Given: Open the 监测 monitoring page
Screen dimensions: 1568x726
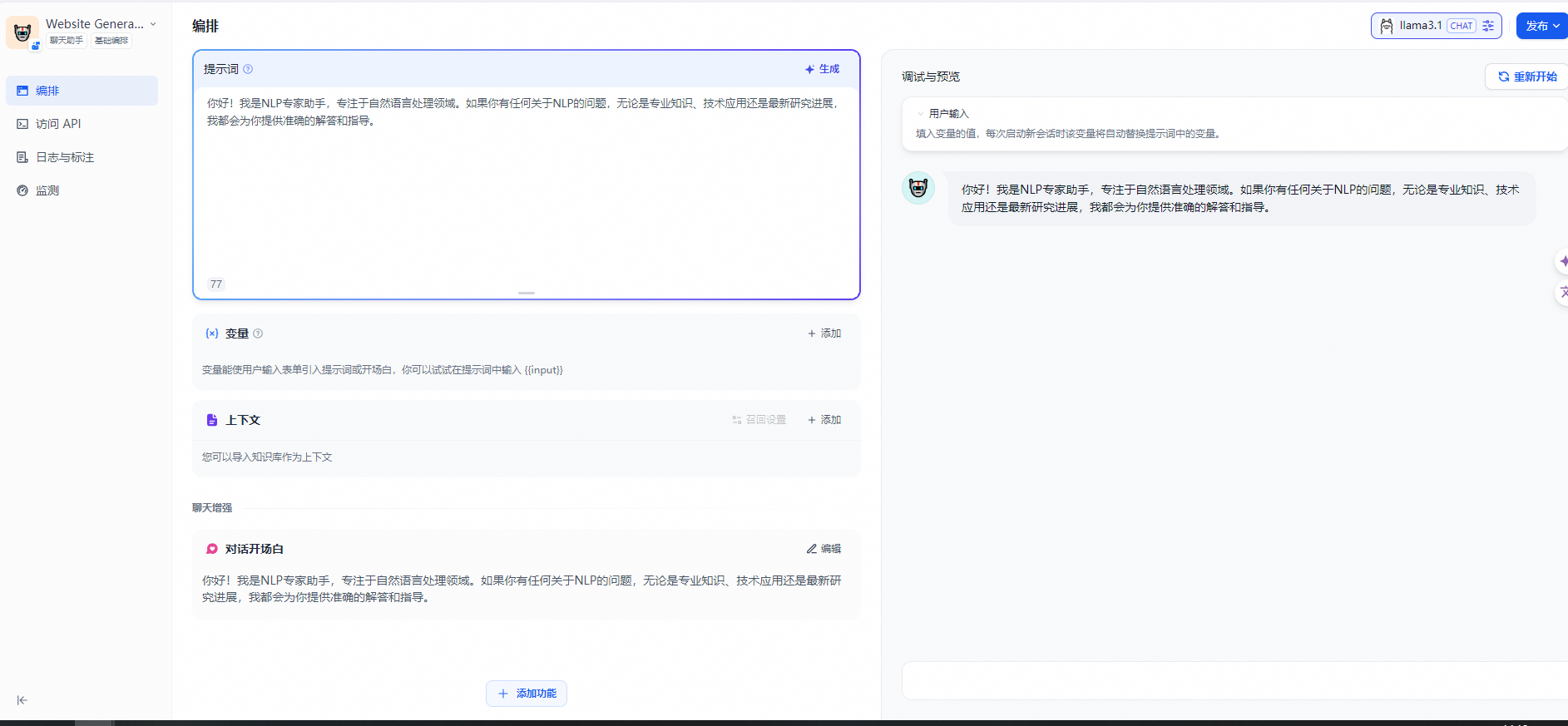Looking at the screenshot, I should point(82,190).
